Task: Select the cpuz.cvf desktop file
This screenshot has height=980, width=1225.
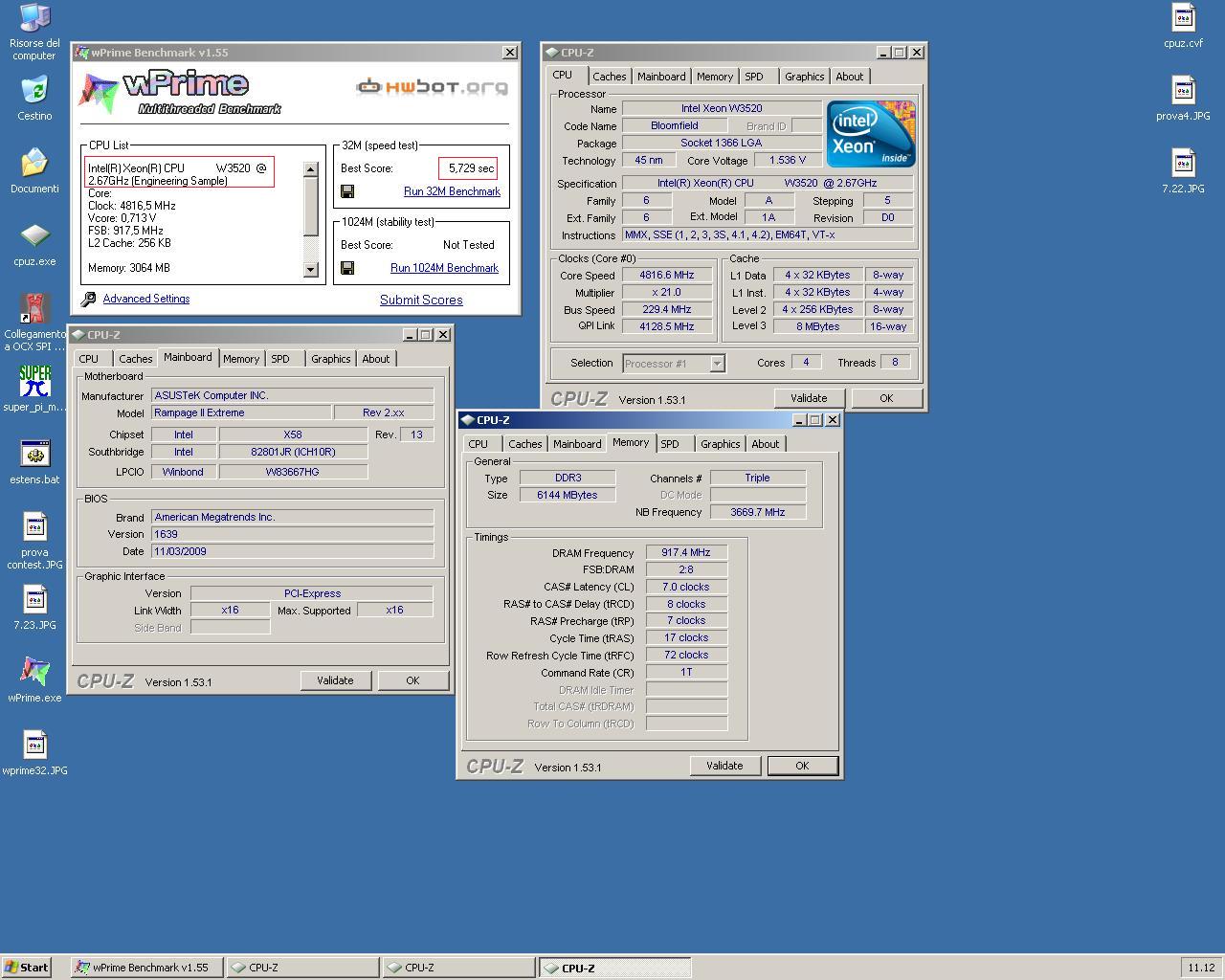Action: click(x=1183, y=26)
